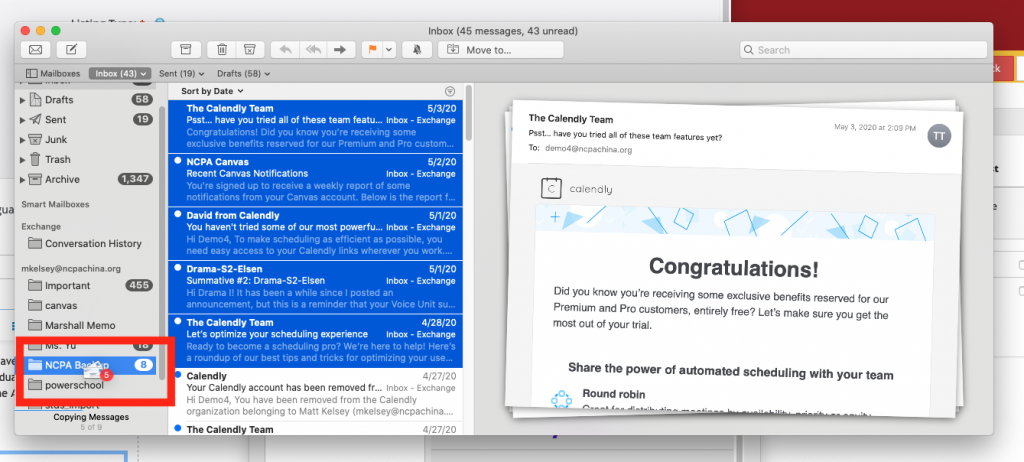Open the Sort by Date dropdown
Screen dimensions: 1024x462
pos(212,91)
